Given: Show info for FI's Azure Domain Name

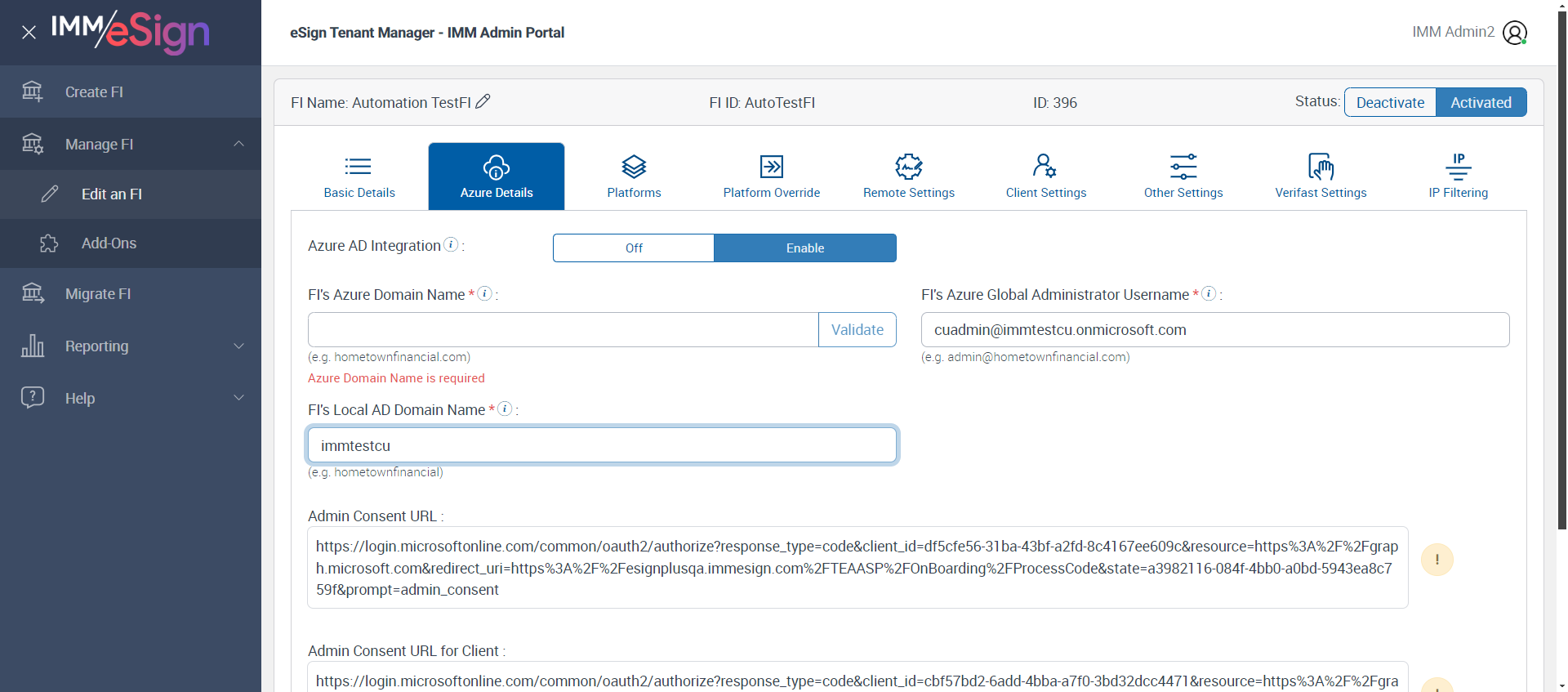Looking at the screenshot, I should (485, 293).
